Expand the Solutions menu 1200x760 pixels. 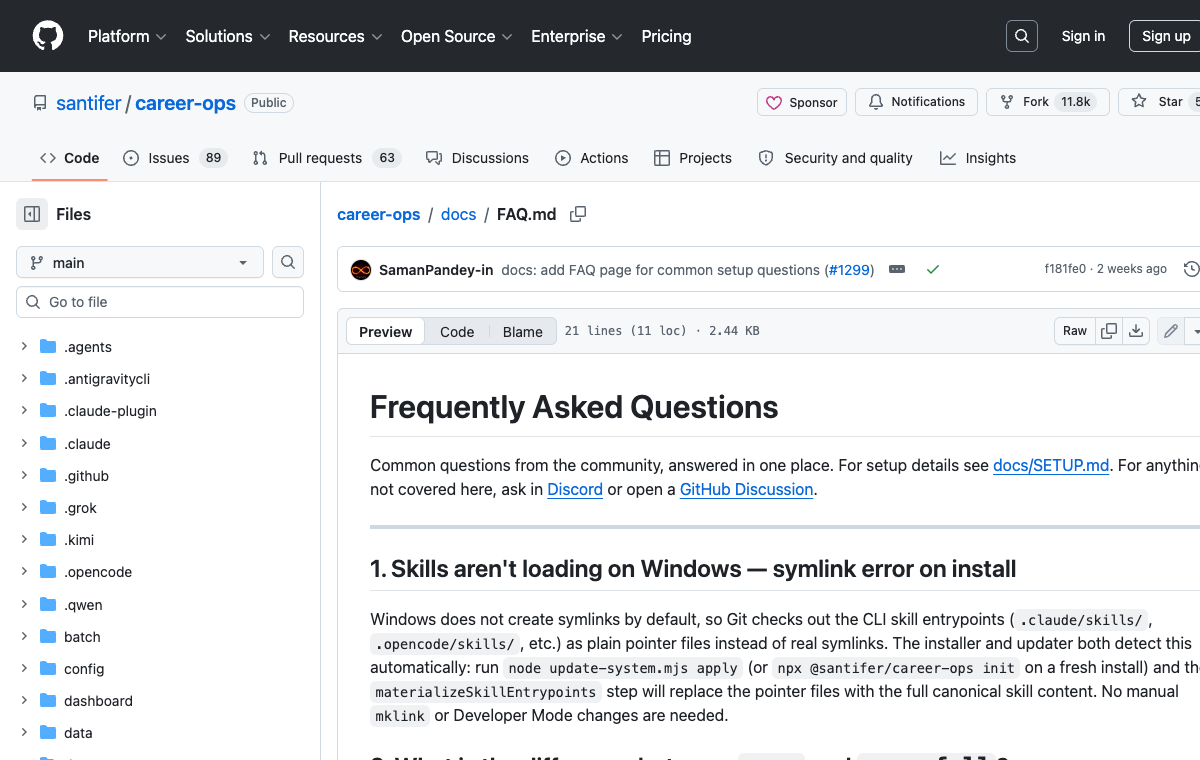(228, 36)
